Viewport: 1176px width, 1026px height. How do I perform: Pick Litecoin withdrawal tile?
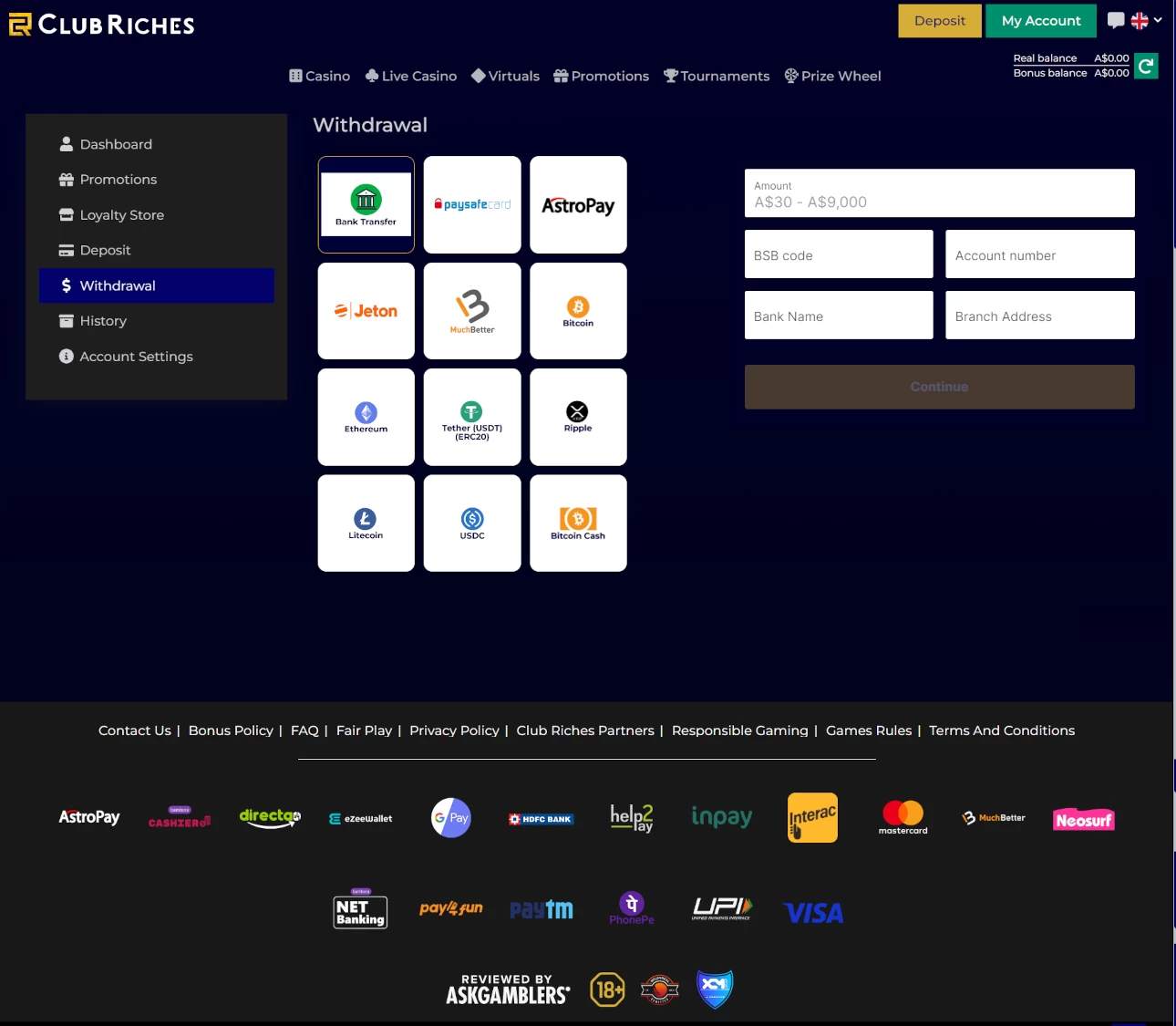click(x=366, y=523)
